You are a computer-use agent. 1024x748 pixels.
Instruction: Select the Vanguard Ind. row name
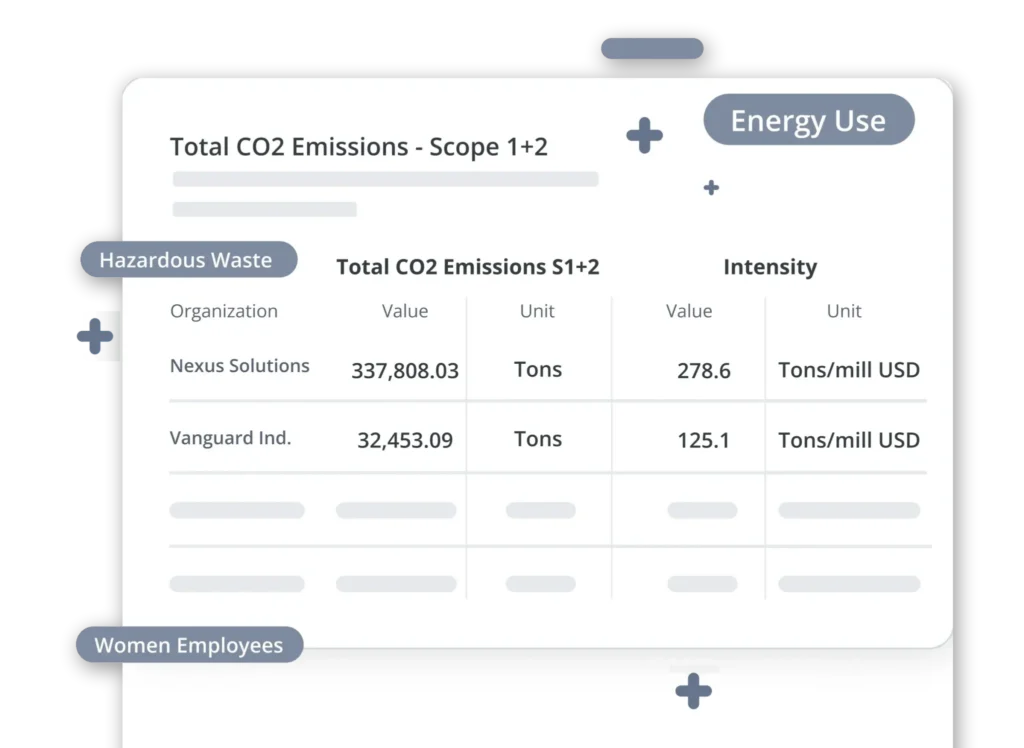pyautogui.click(x=231, y=438)
